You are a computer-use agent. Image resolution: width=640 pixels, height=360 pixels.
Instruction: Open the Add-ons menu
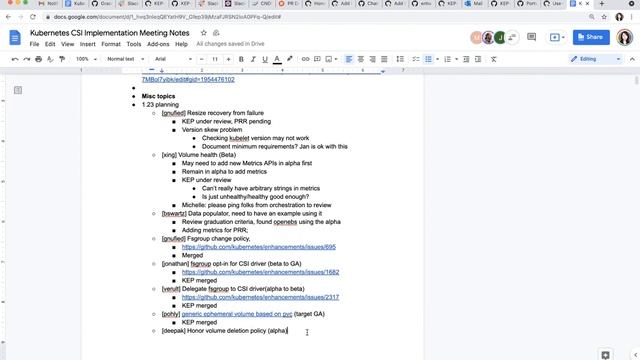(158, 44)
